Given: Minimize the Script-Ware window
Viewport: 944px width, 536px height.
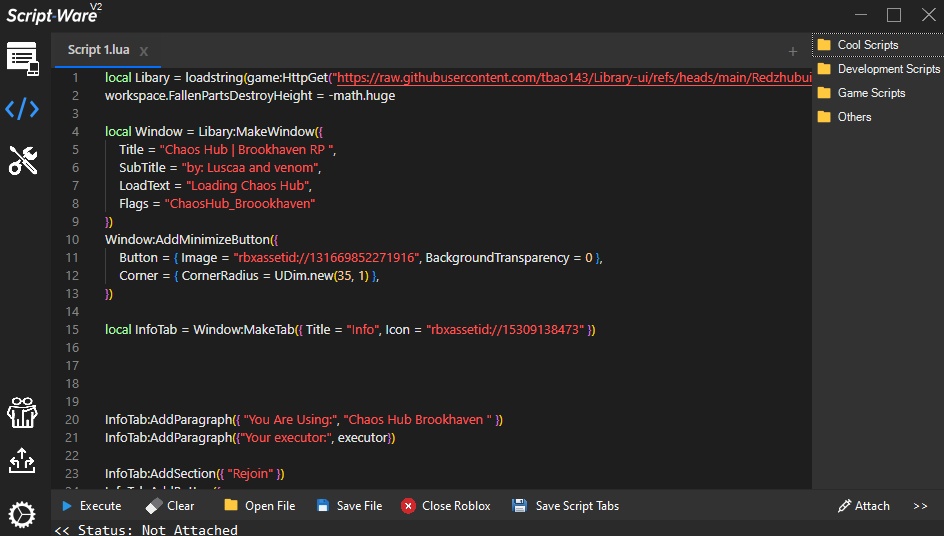Looking at the screenshot, I should 861,14.
